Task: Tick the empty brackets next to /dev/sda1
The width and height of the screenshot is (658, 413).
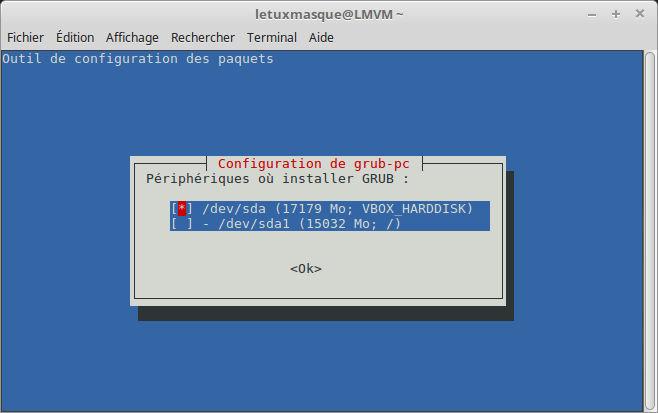Action: pos(182,224)
